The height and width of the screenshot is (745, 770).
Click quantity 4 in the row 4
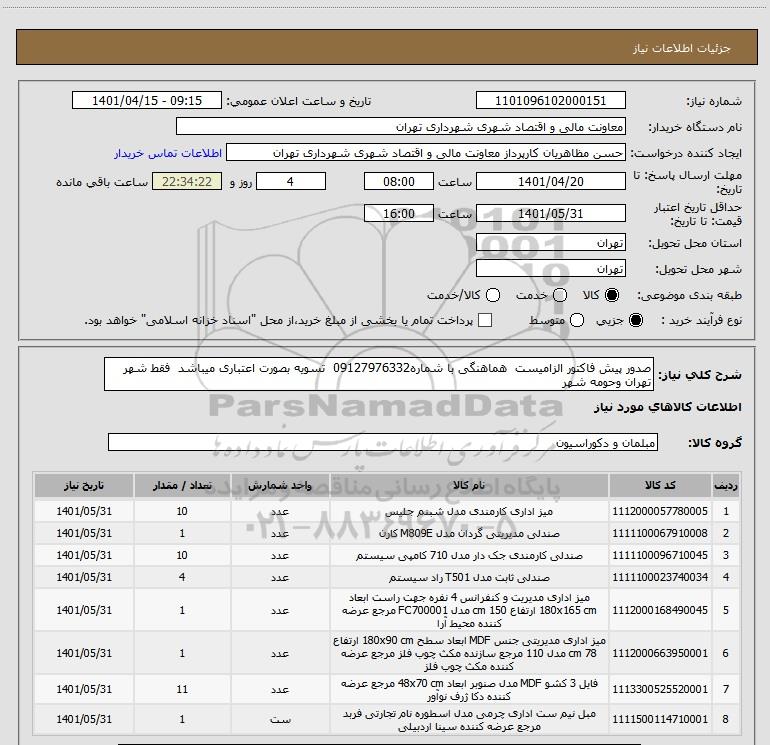click(182, 577)
